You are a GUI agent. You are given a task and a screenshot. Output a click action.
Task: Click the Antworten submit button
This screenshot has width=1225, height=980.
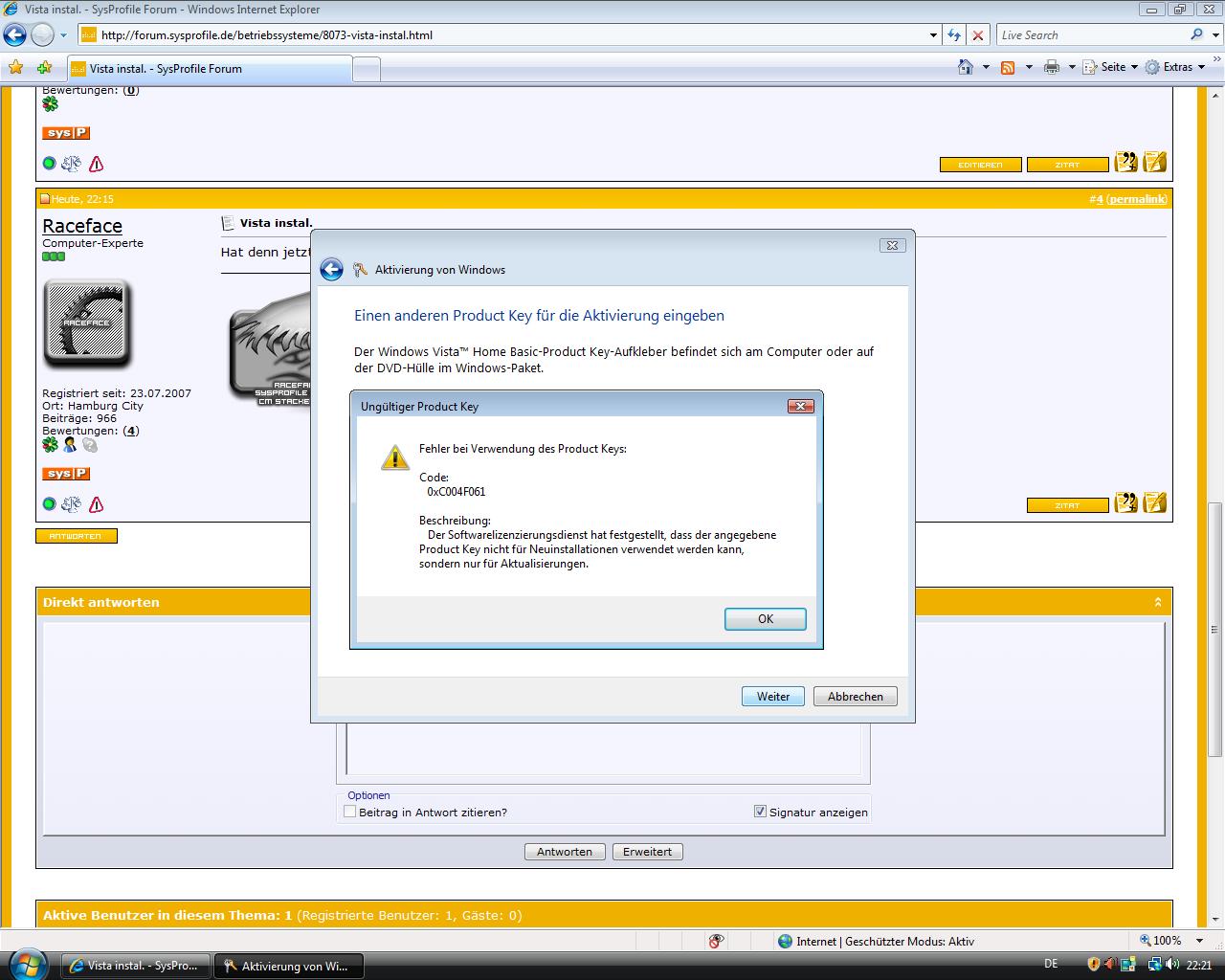click(565, 852)
